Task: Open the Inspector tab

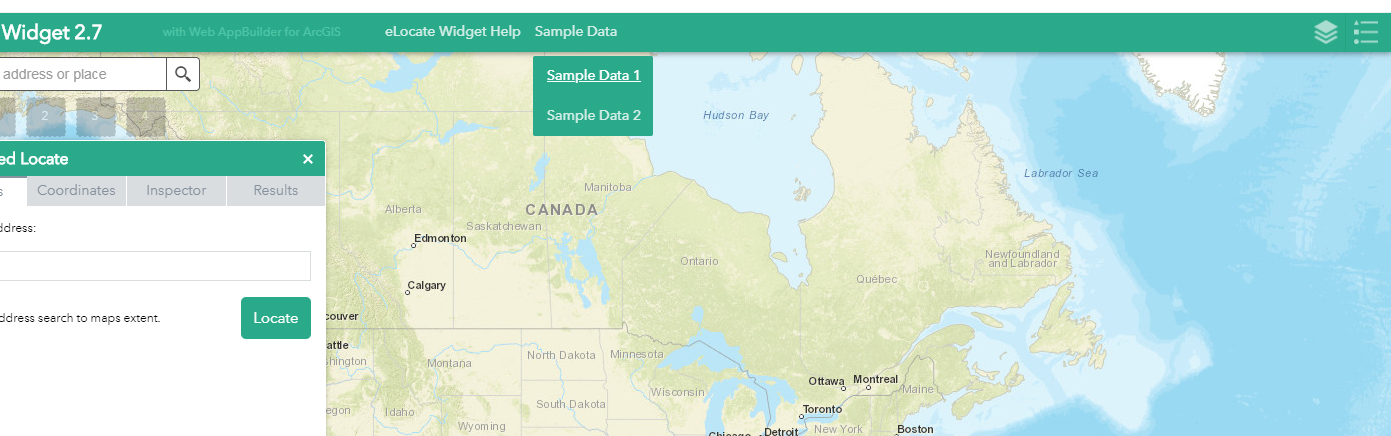Action: (x=176, y=190)
